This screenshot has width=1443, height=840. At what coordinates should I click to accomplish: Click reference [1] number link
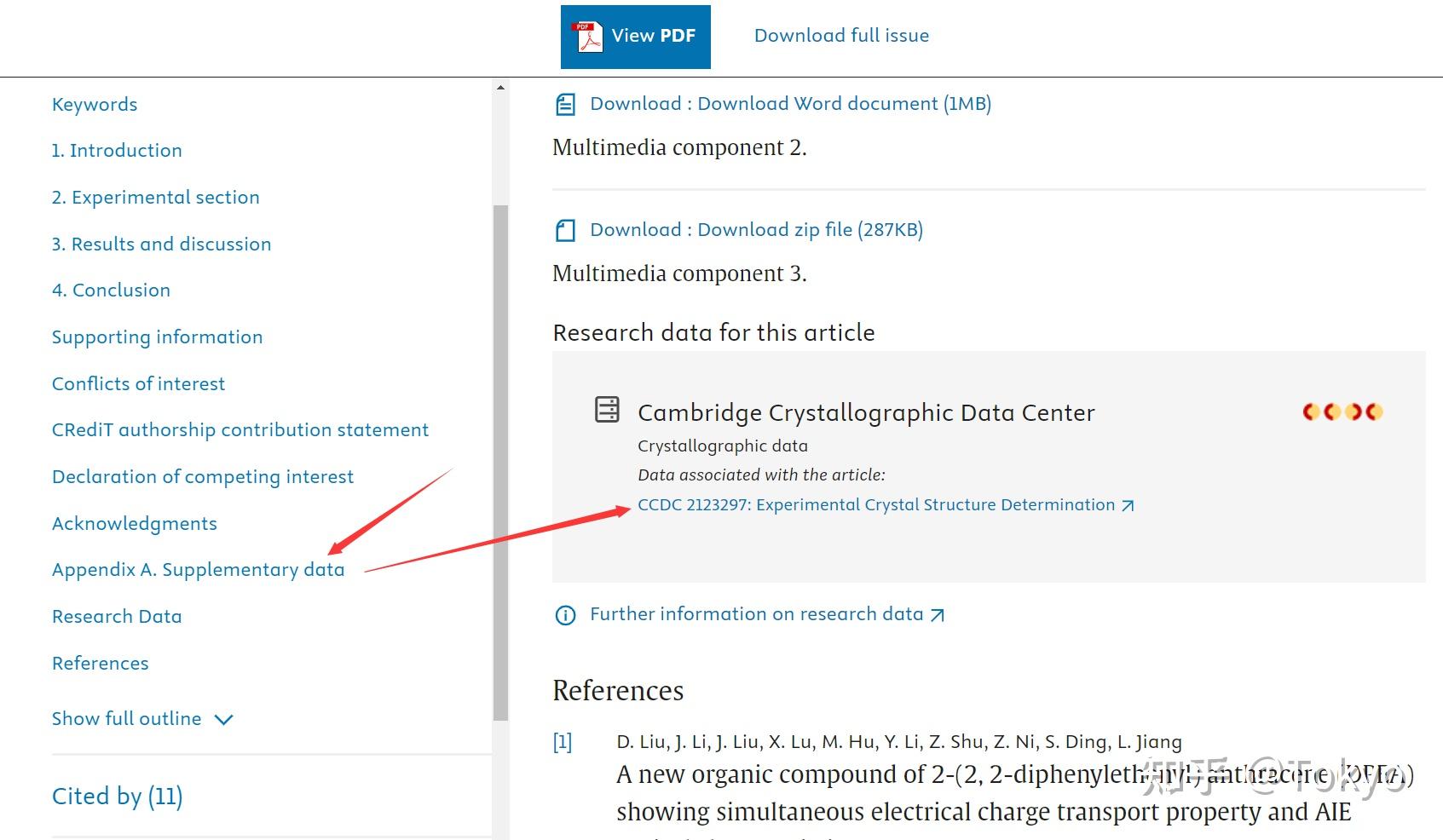point(563,742)
